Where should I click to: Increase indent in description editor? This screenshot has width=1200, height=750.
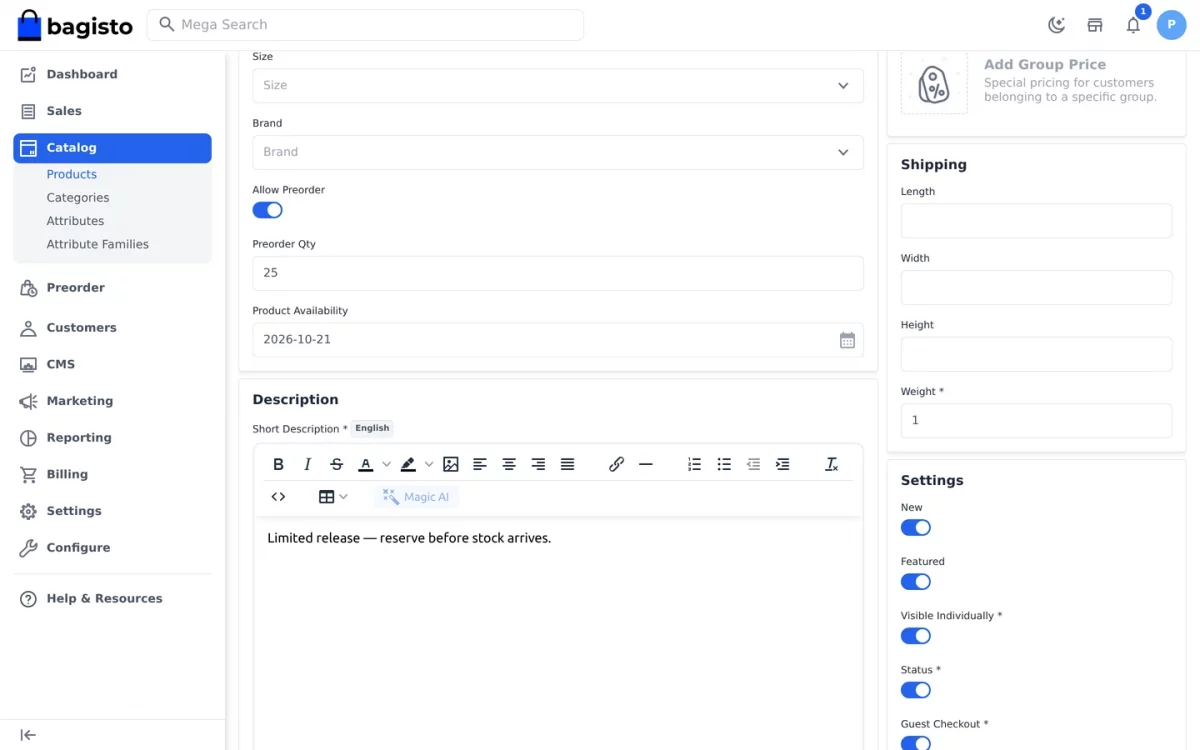[x=783, y=464]
